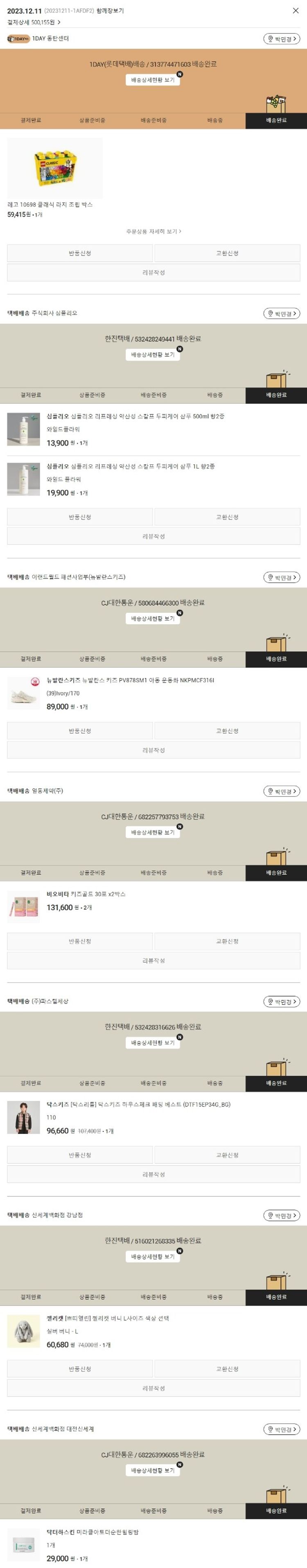Select 배송완료 tab in 롯데택배 shipment

click(x=276, y=121)
